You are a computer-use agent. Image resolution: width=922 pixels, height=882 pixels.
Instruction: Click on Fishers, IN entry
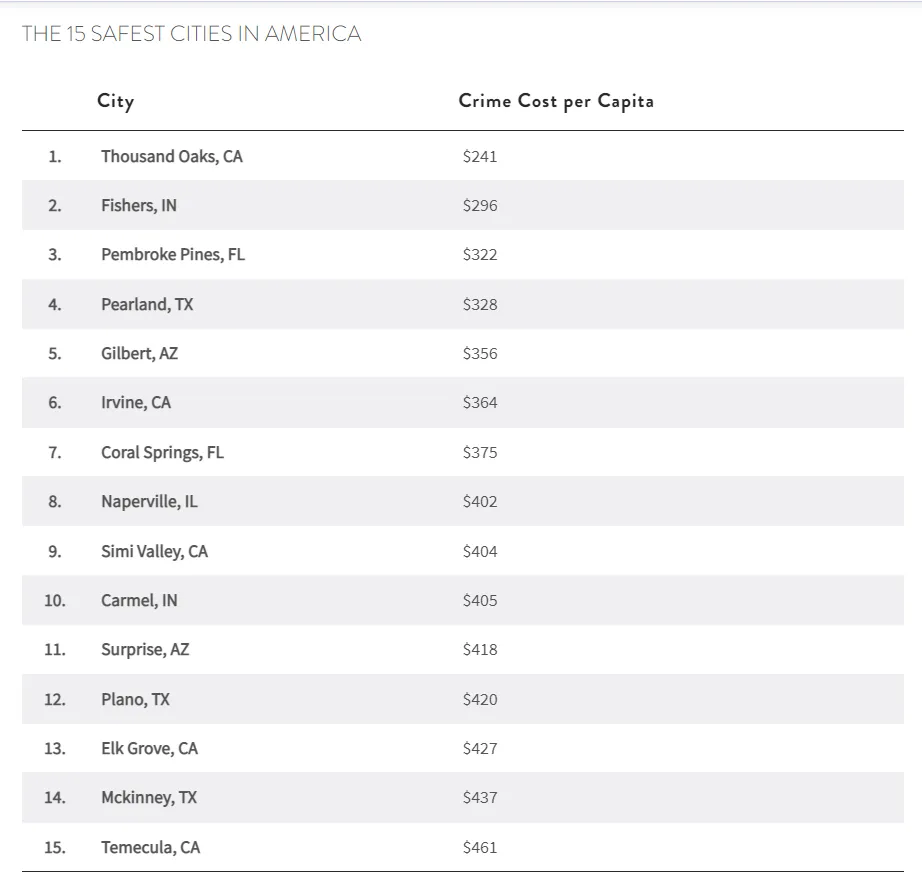[x=138, y=205]
